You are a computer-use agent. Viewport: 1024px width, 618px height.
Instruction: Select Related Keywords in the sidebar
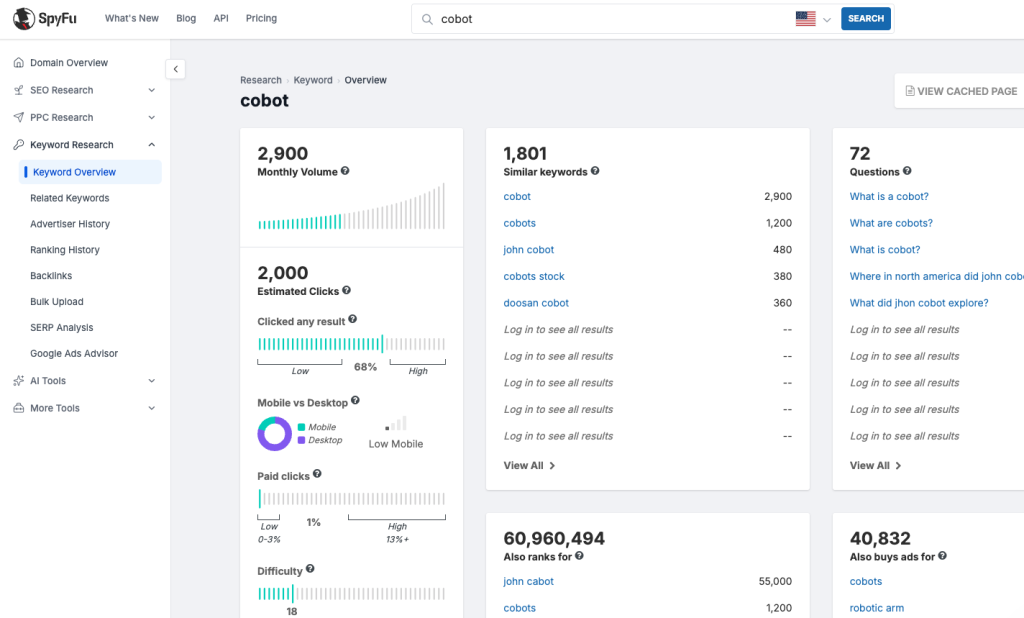tap(70, 198)
